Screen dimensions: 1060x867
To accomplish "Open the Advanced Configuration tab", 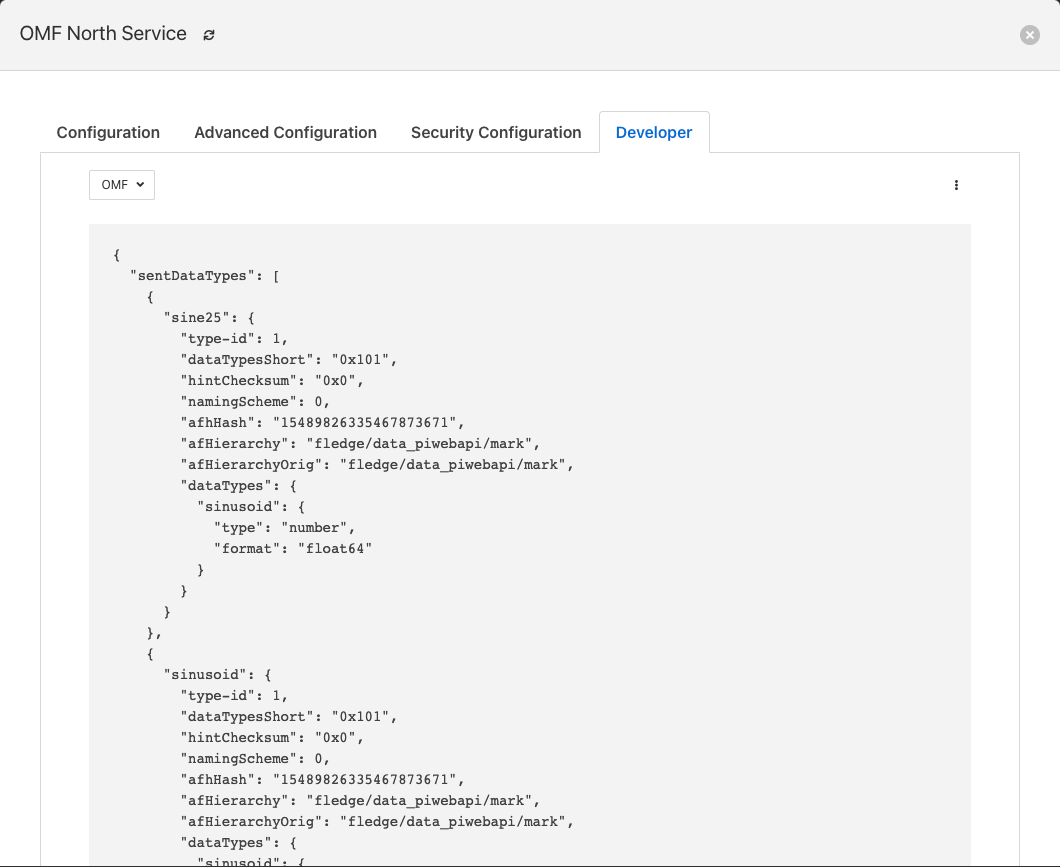I will tap(285, 132).
